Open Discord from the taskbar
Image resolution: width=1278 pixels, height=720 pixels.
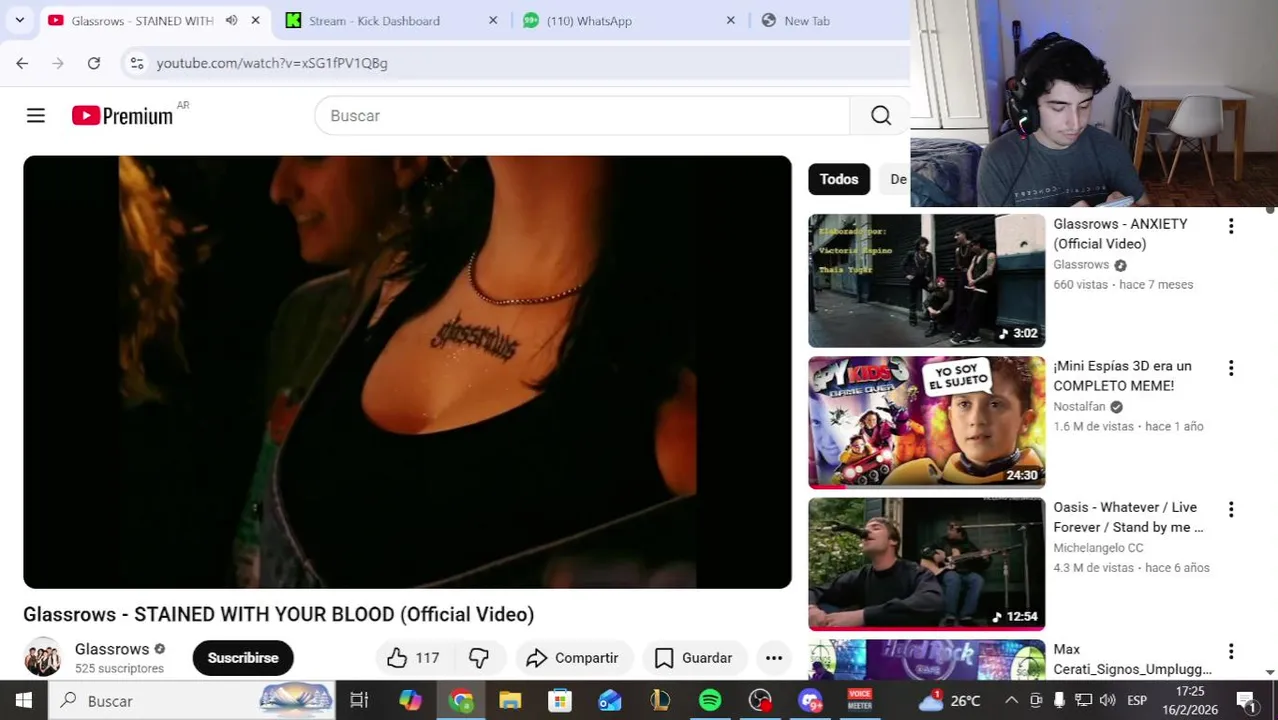[810, 701]
